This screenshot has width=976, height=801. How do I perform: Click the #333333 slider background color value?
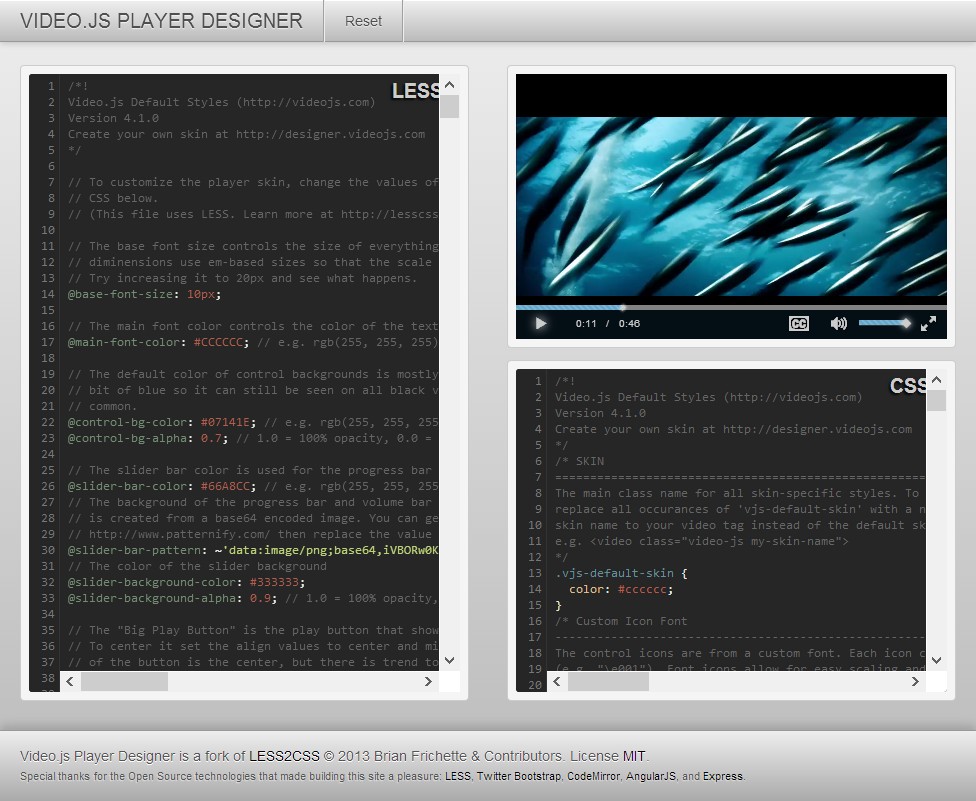tap(273, 583)
